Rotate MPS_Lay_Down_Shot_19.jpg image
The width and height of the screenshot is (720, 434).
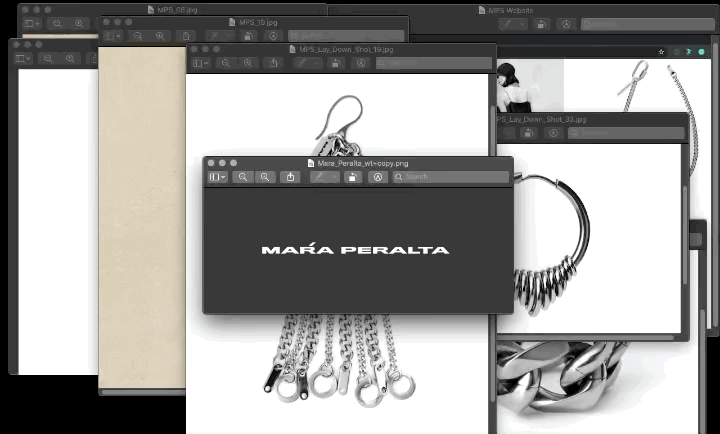(336, 63)
